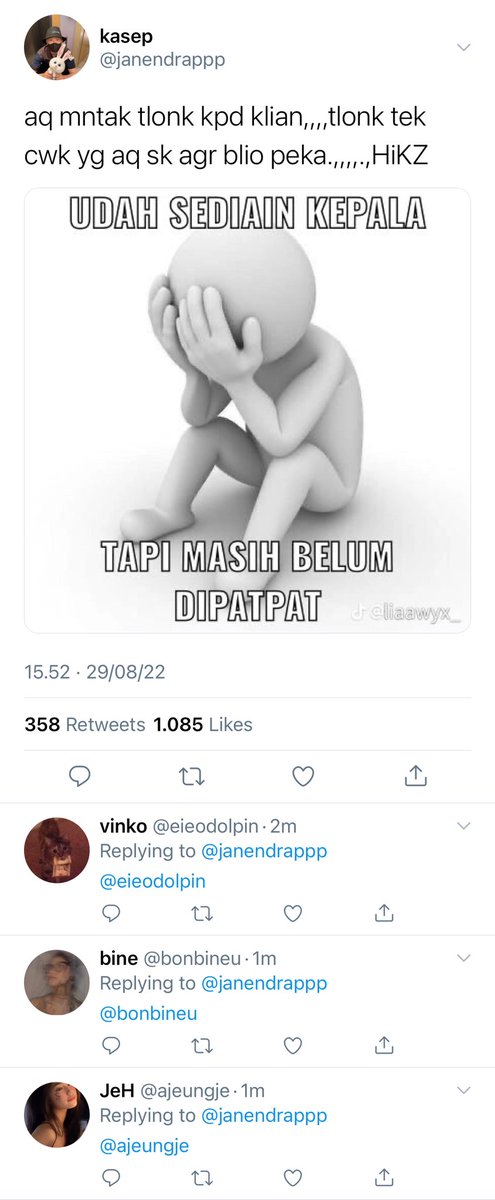The height and width of the screenshot is (1200, 495).
Task: Like the main tweet with heart icon
Action: [304, 776]
